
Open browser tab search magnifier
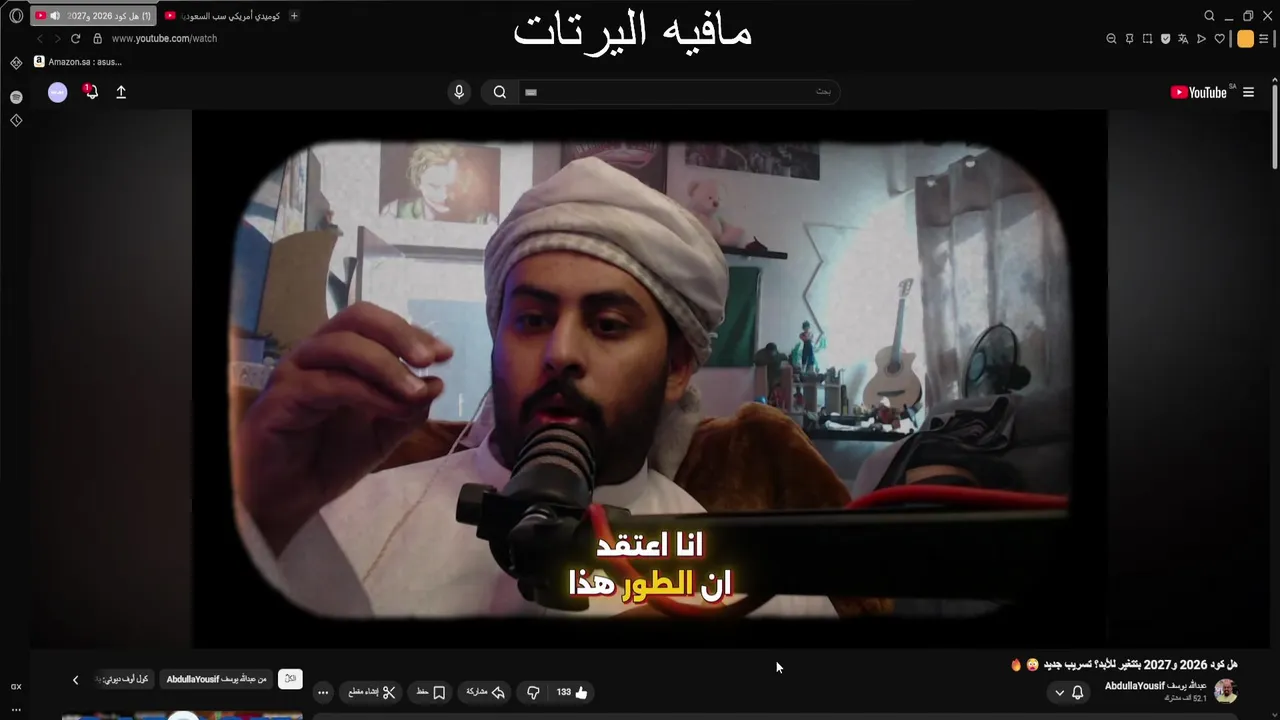point(1209,16)
